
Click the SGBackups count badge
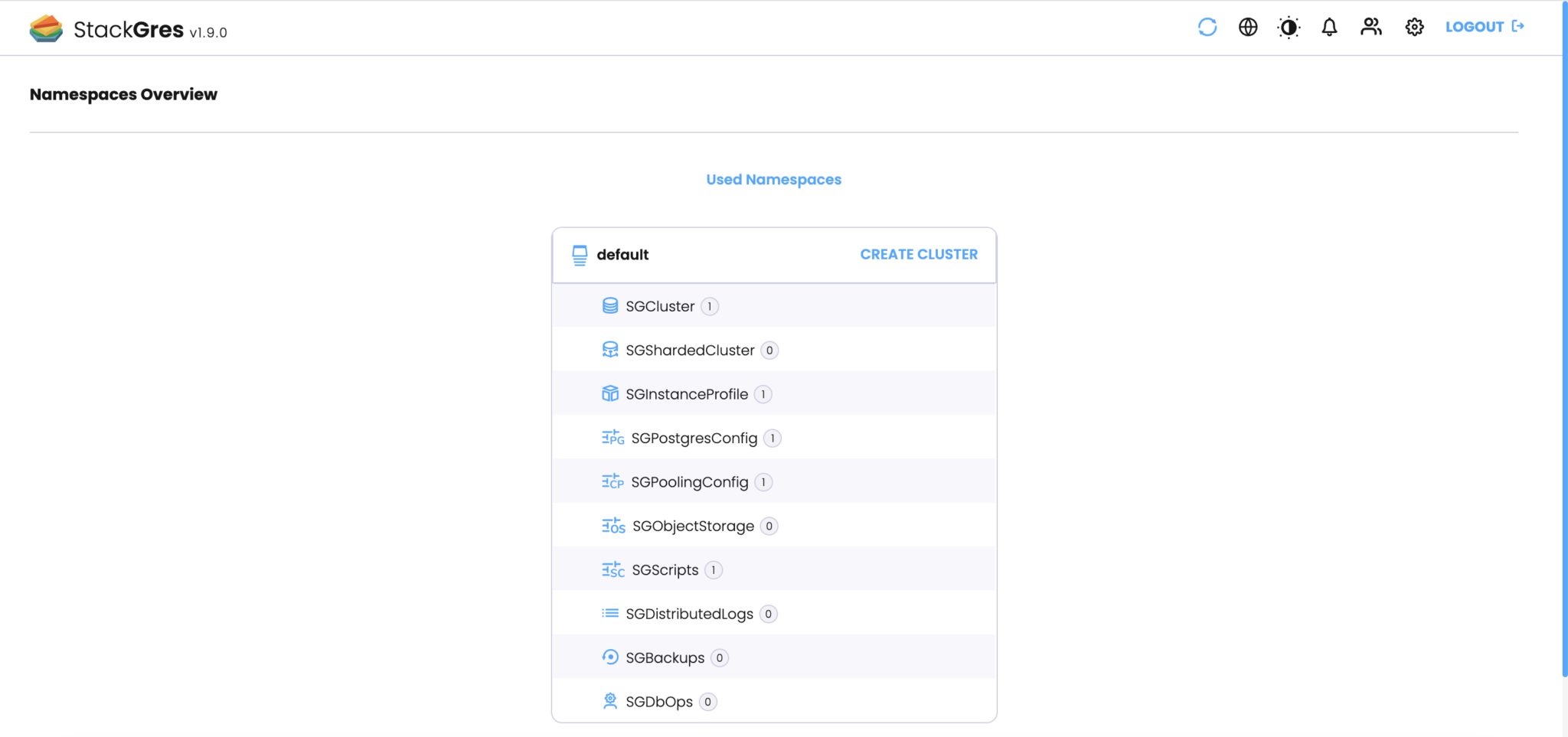pos(720,657)
